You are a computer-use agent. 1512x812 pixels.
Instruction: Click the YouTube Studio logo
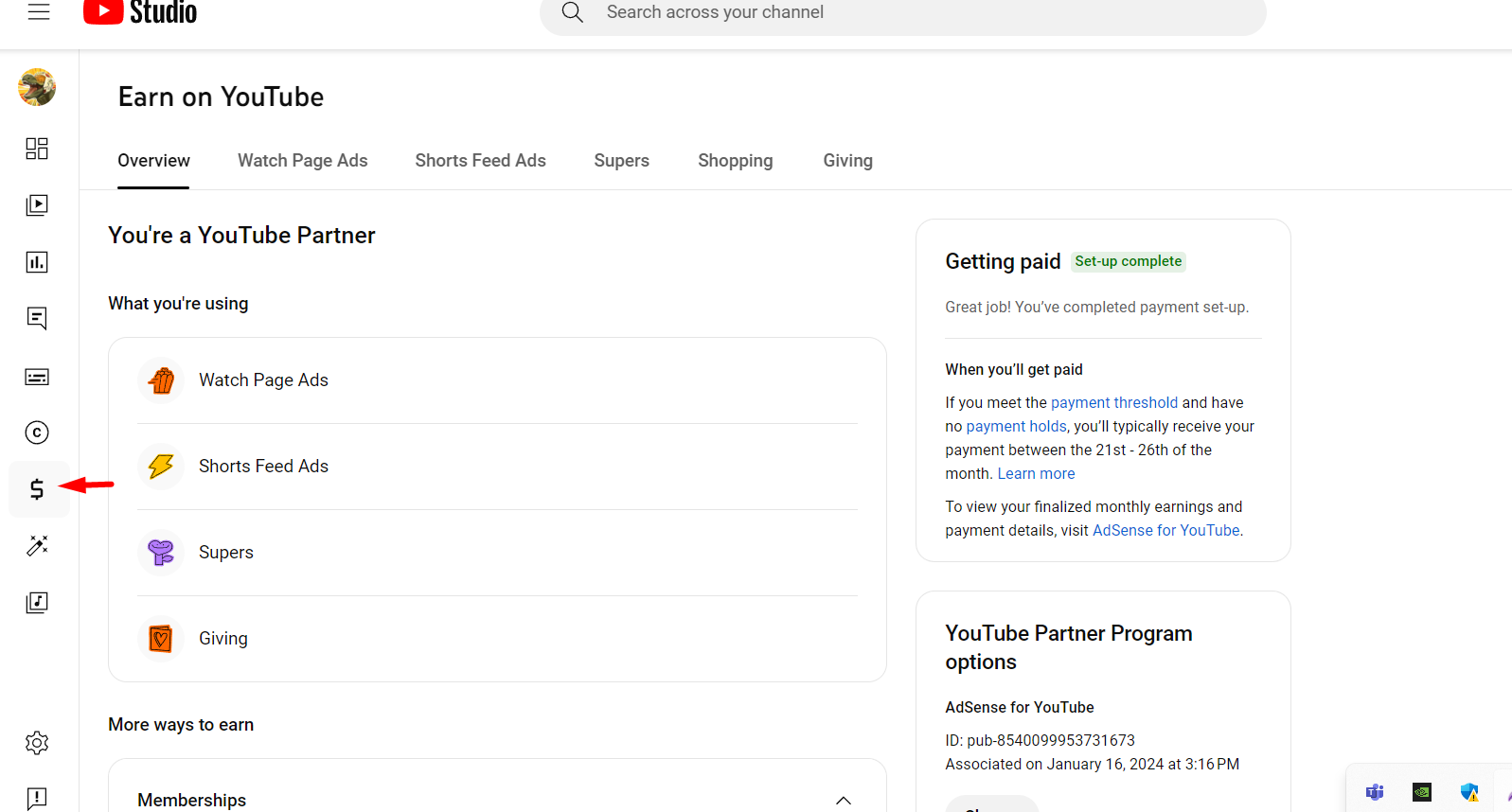(140, 12)
